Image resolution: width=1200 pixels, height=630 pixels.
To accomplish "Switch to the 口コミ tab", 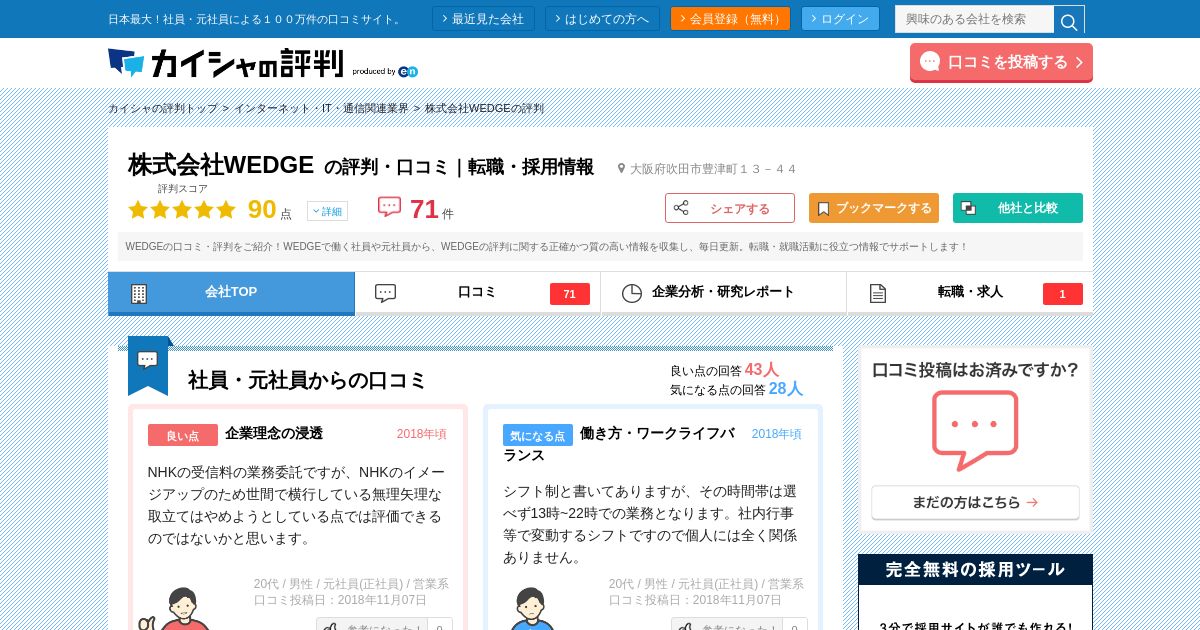I will click(x=477, y=292).
